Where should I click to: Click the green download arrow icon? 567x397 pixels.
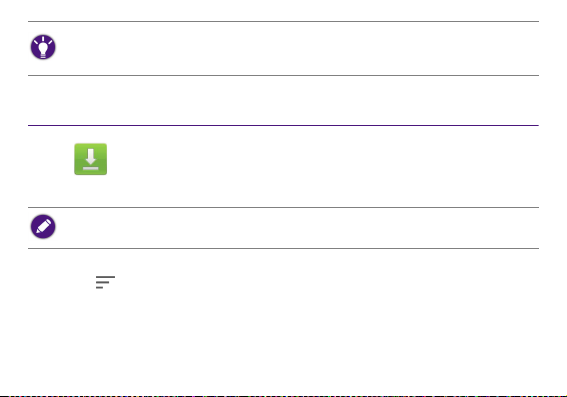(90, 159)
